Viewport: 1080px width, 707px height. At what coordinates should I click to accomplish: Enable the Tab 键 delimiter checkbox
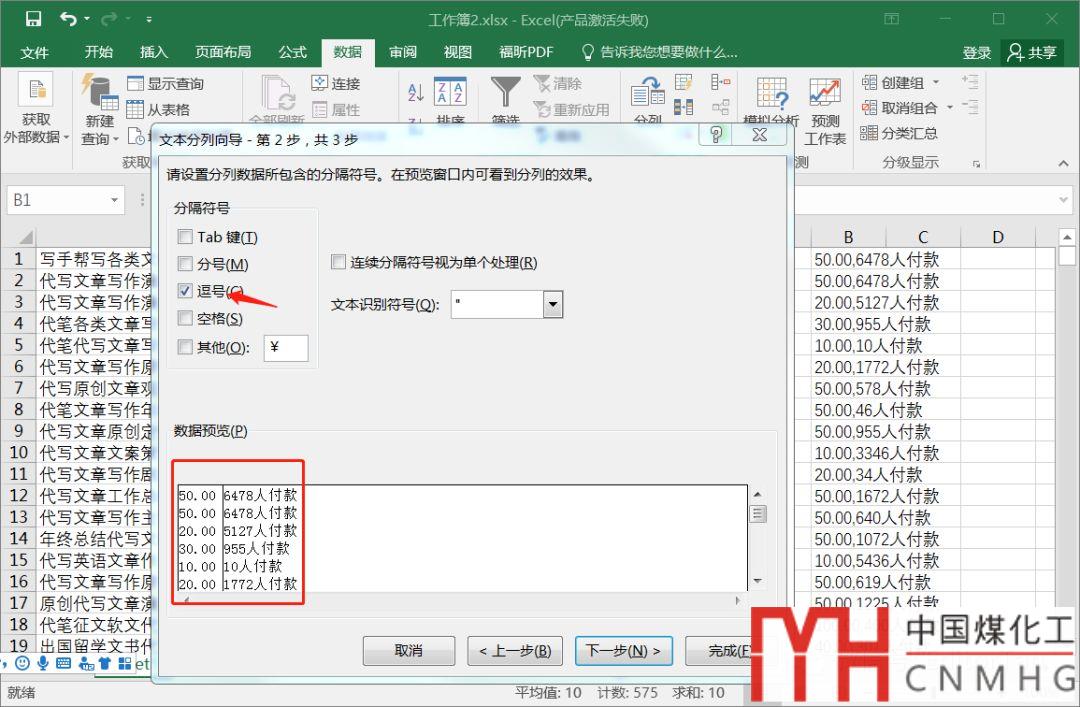pos(185,236)
